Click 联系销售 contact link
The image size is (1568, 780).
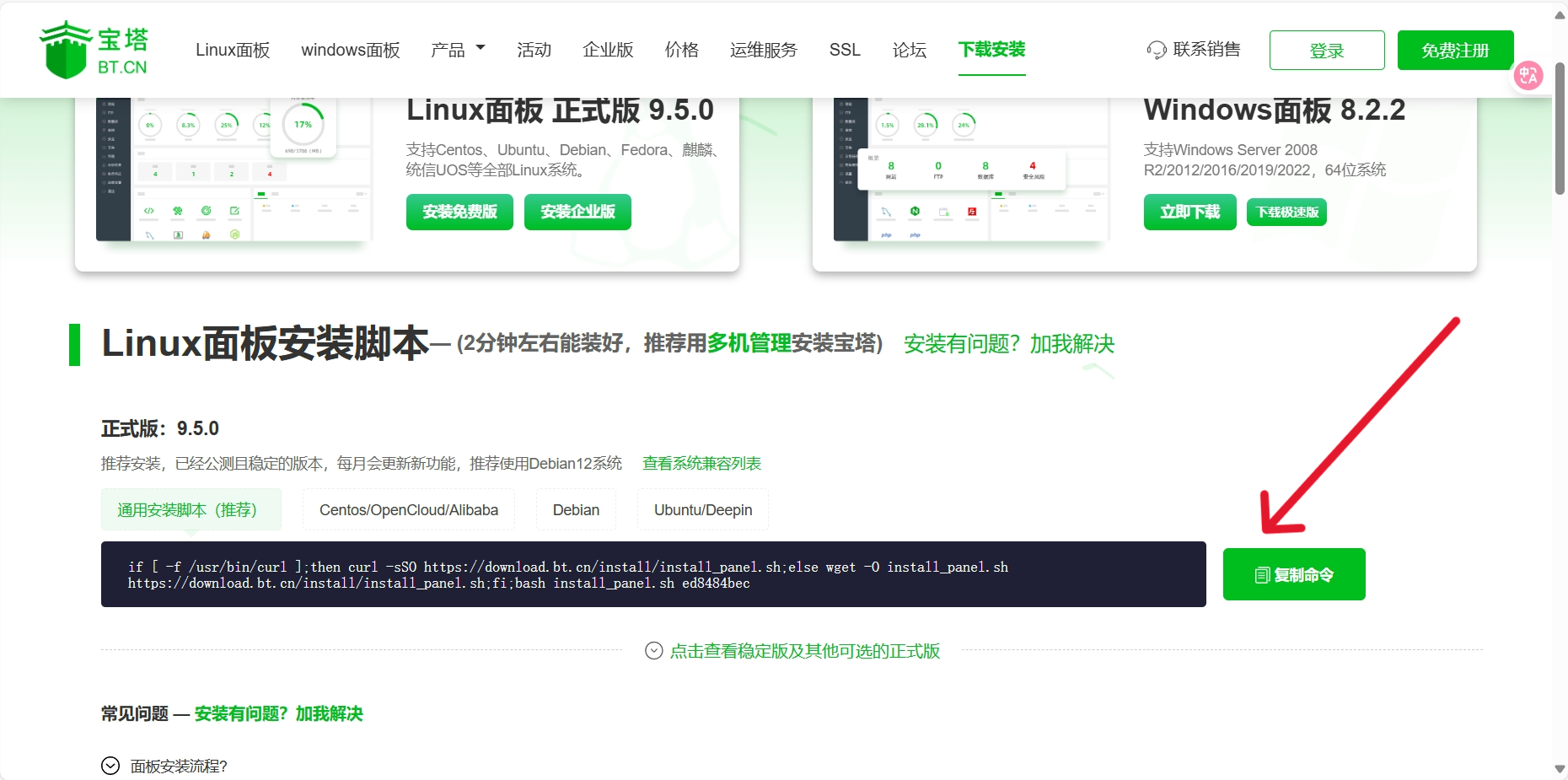coord(1206,50)
